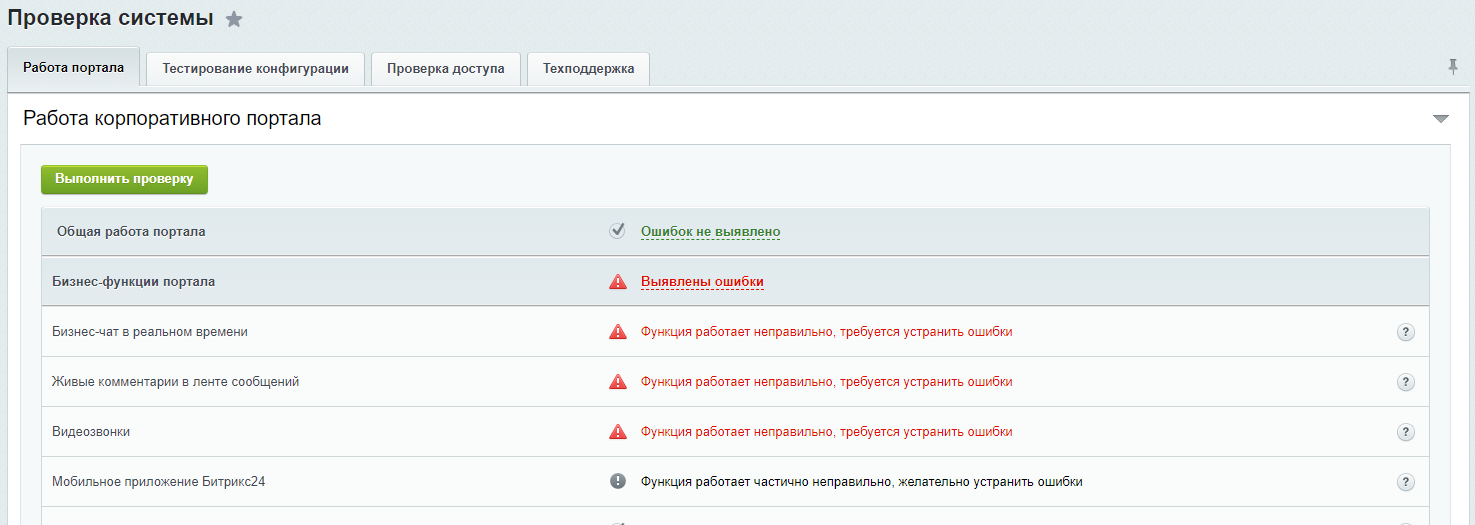The height and width of the screenshot is (525, 1475).
Task: Click help icon for Видеозвонки
Action: pos(1405,432)
